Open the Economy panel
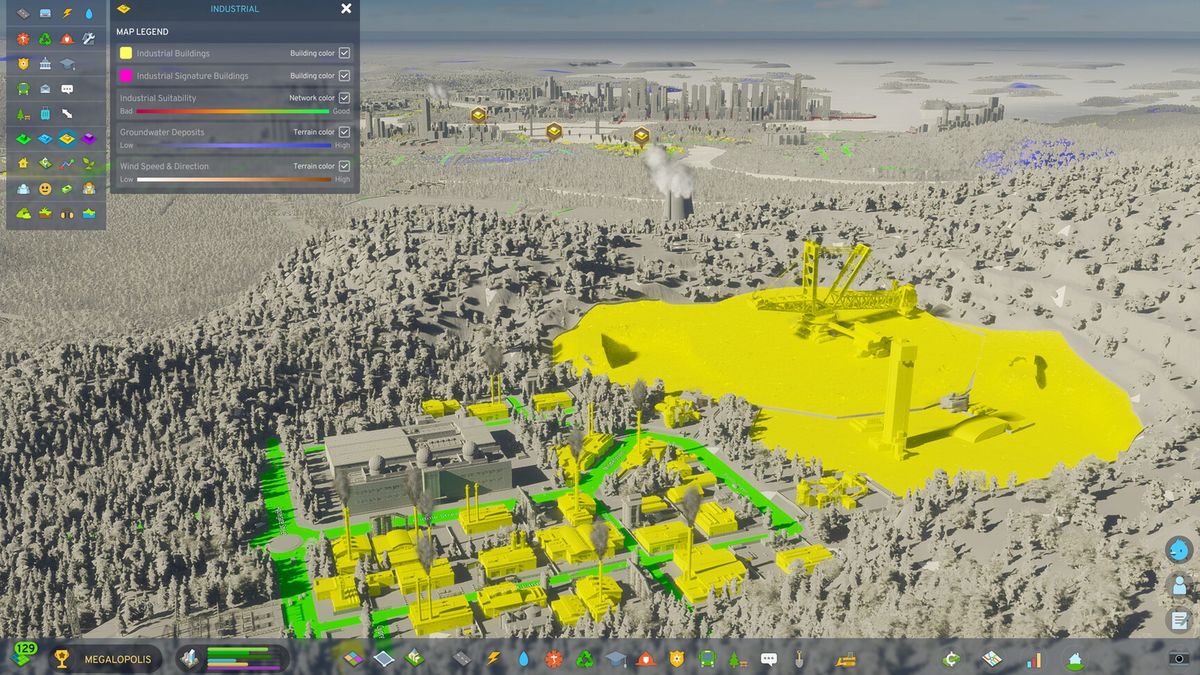The width and height of the screenshot is (1200, 675). tap(951, 660)
